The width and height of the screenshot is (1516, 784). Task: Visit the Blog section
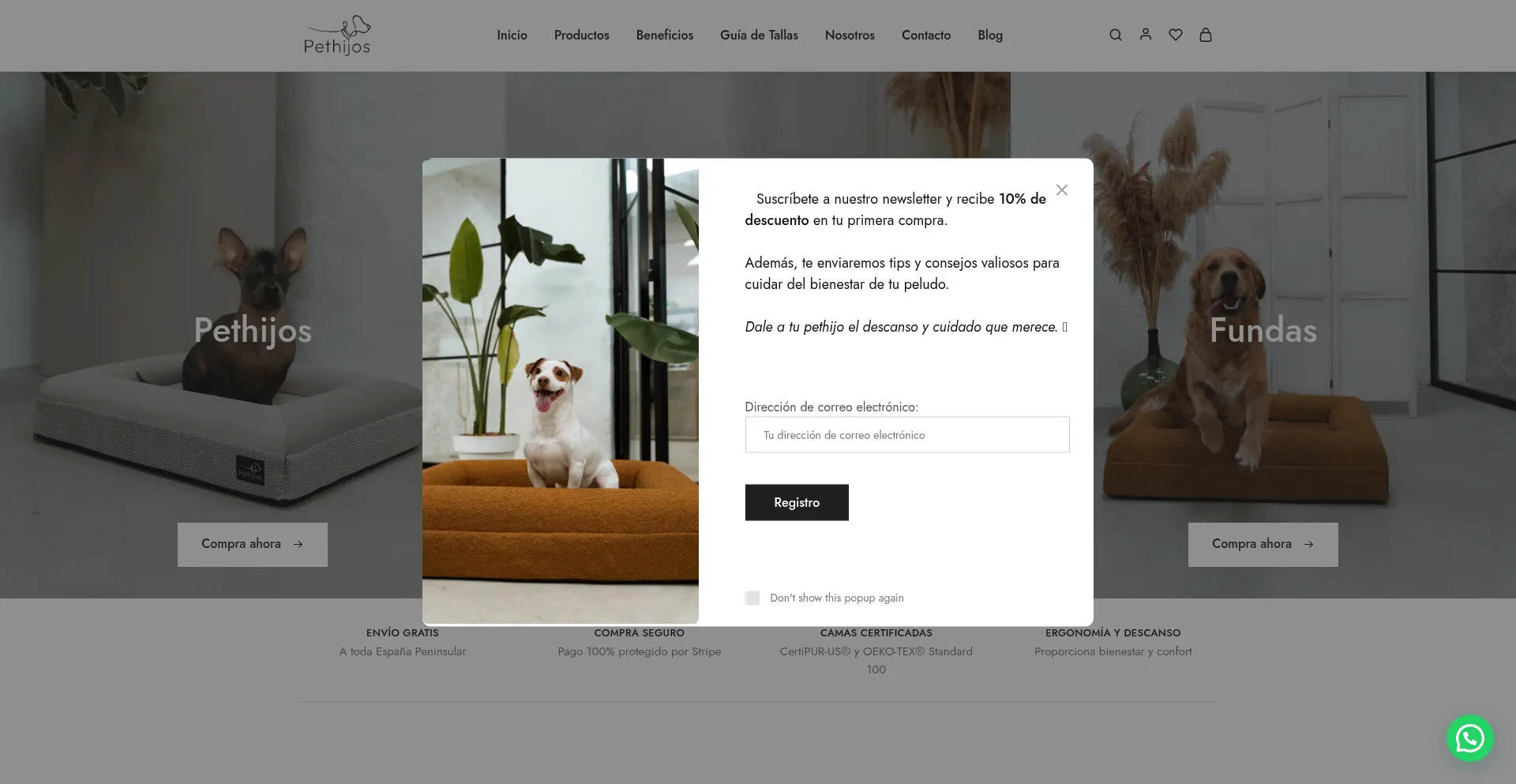click(989, 36)
